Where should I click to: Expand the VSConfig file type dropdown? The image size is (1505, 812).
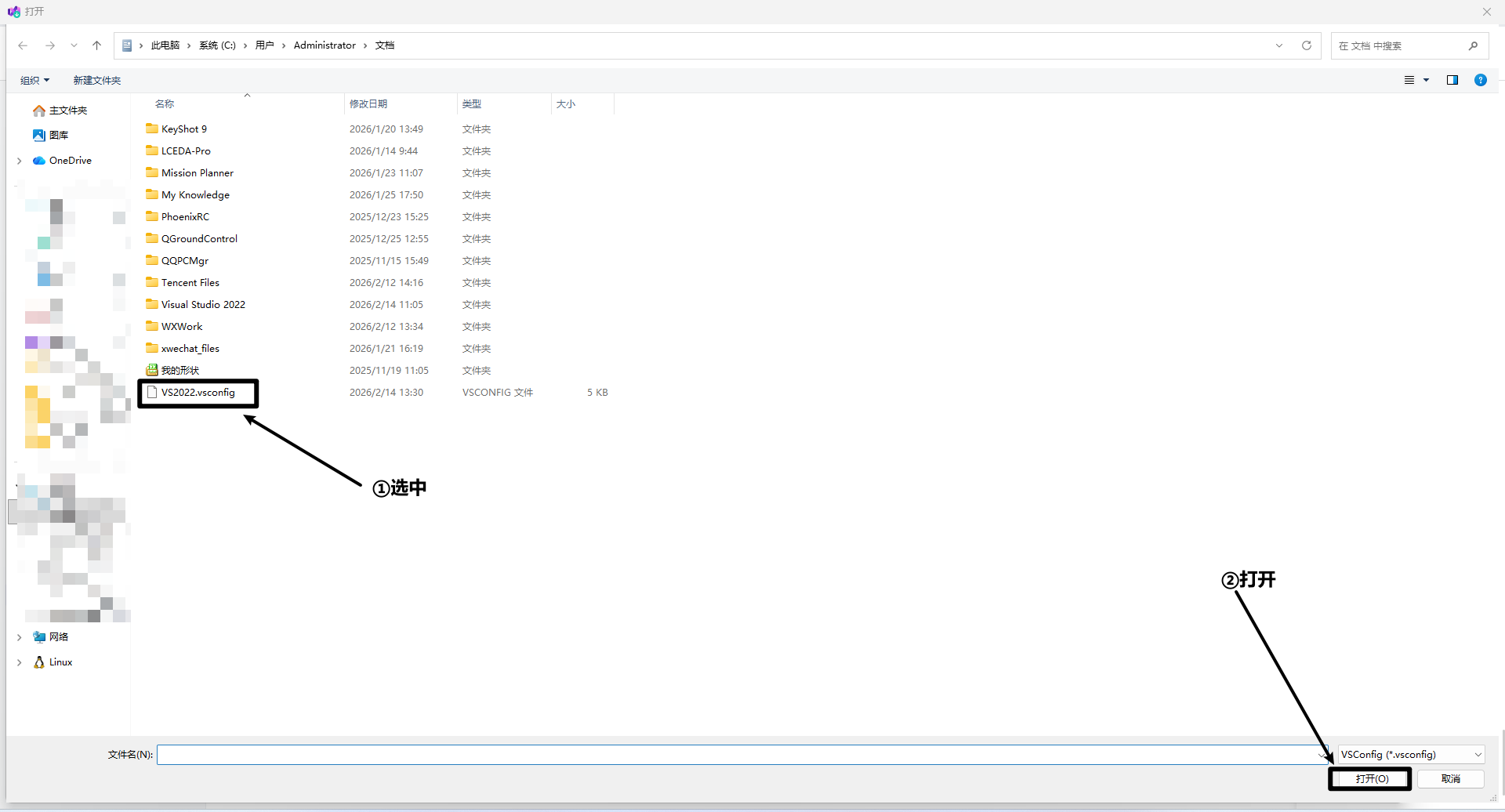point(1478,755)
